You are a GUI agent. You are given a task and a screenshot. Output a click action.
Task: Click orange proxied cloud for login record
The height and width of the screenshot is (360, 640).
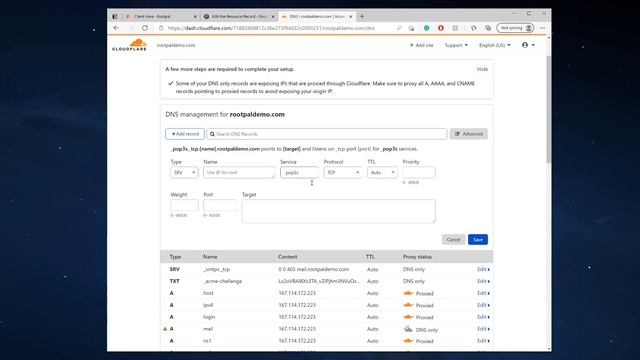pos(408,317)
